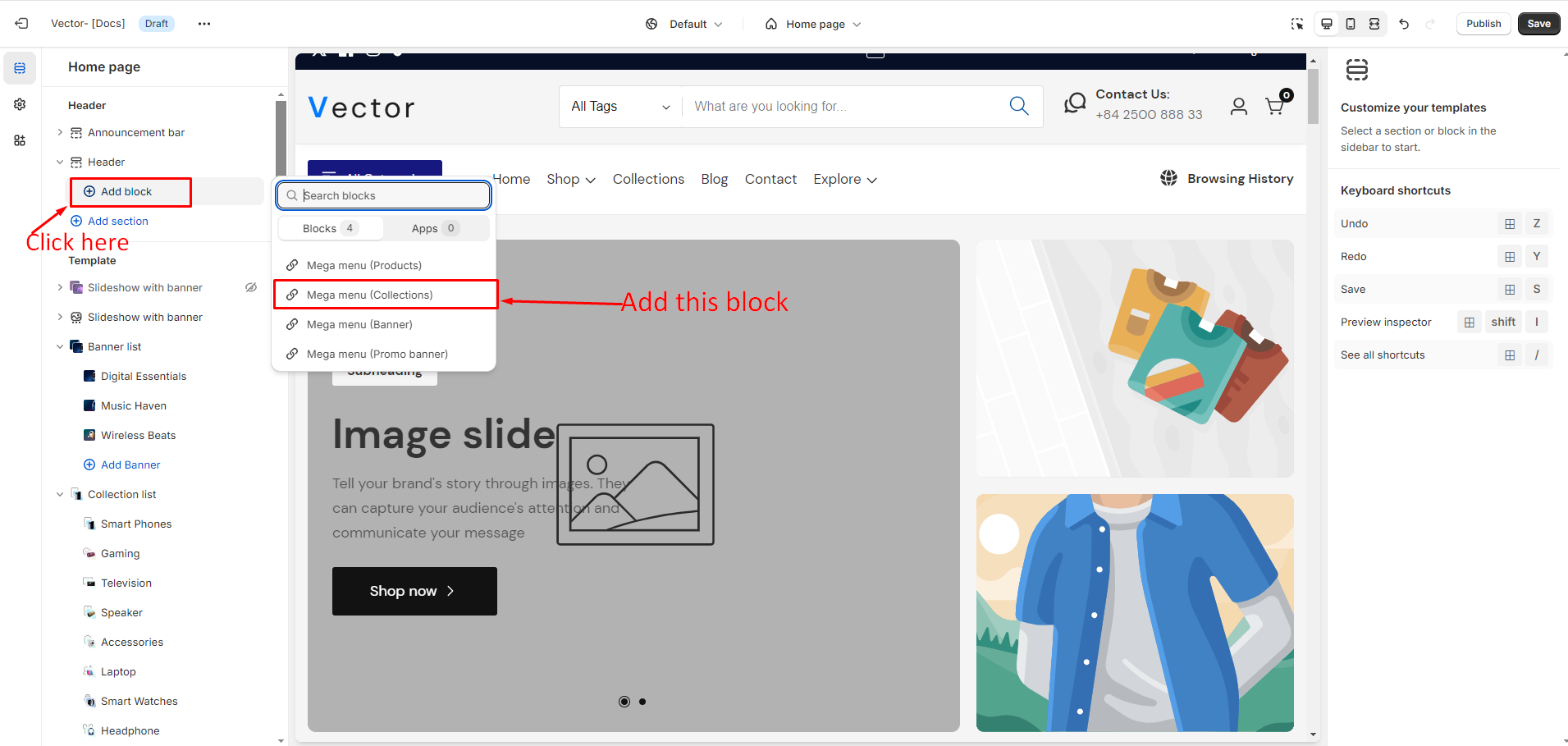Image resolution: width=1568 pixels, height=746 pixels.
Task: Click the Add section link
Action: (x=117, y=221)
